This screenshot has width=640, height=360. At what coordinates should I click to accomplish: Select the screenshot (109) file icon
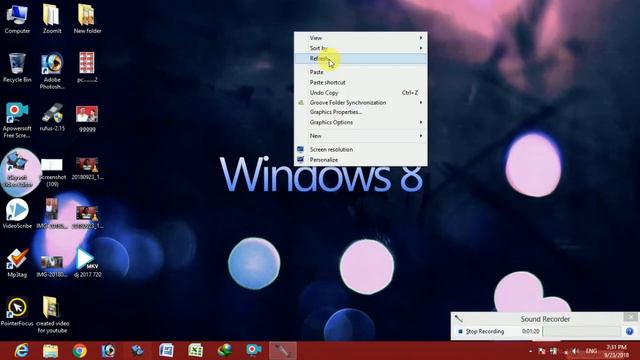pos(52,172)
